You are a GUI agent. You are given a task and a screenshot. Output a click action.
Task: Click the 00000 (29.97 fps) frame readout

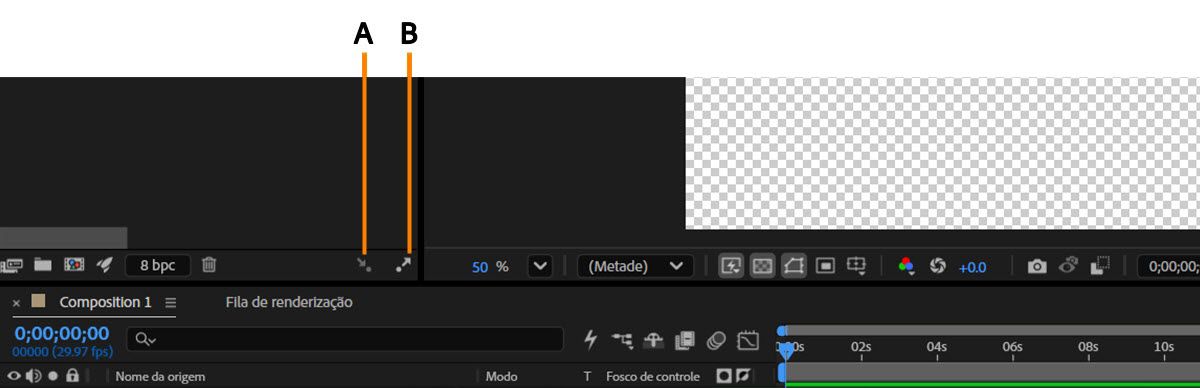point(62,352)
